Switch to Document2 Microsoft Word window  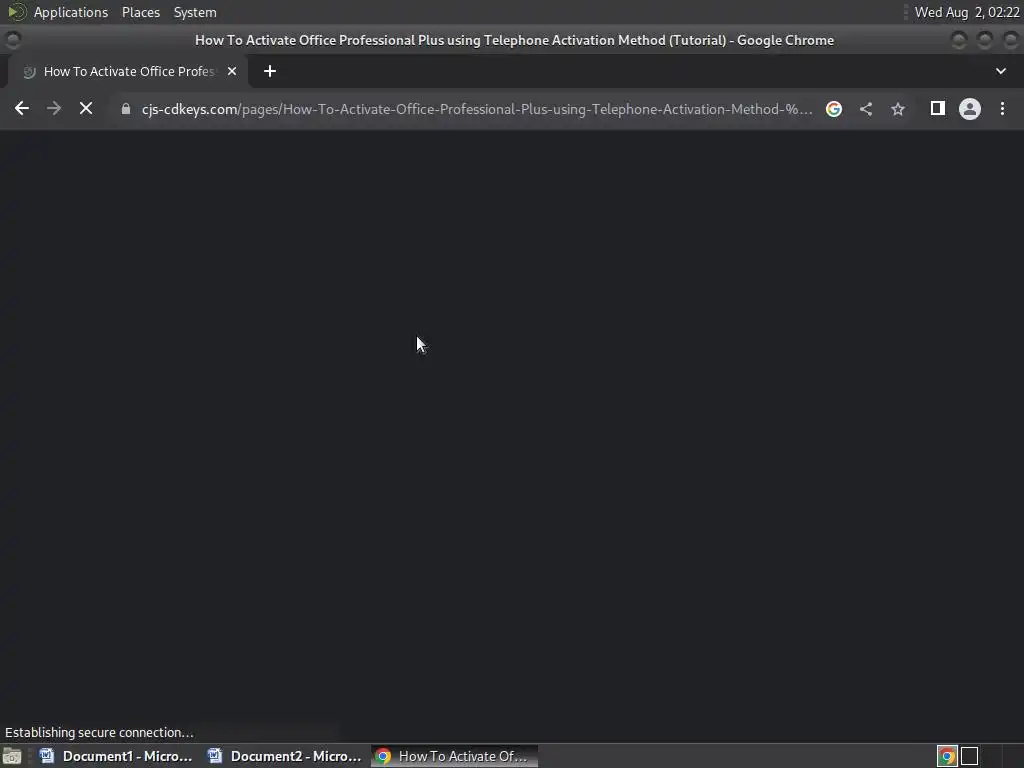285,756
